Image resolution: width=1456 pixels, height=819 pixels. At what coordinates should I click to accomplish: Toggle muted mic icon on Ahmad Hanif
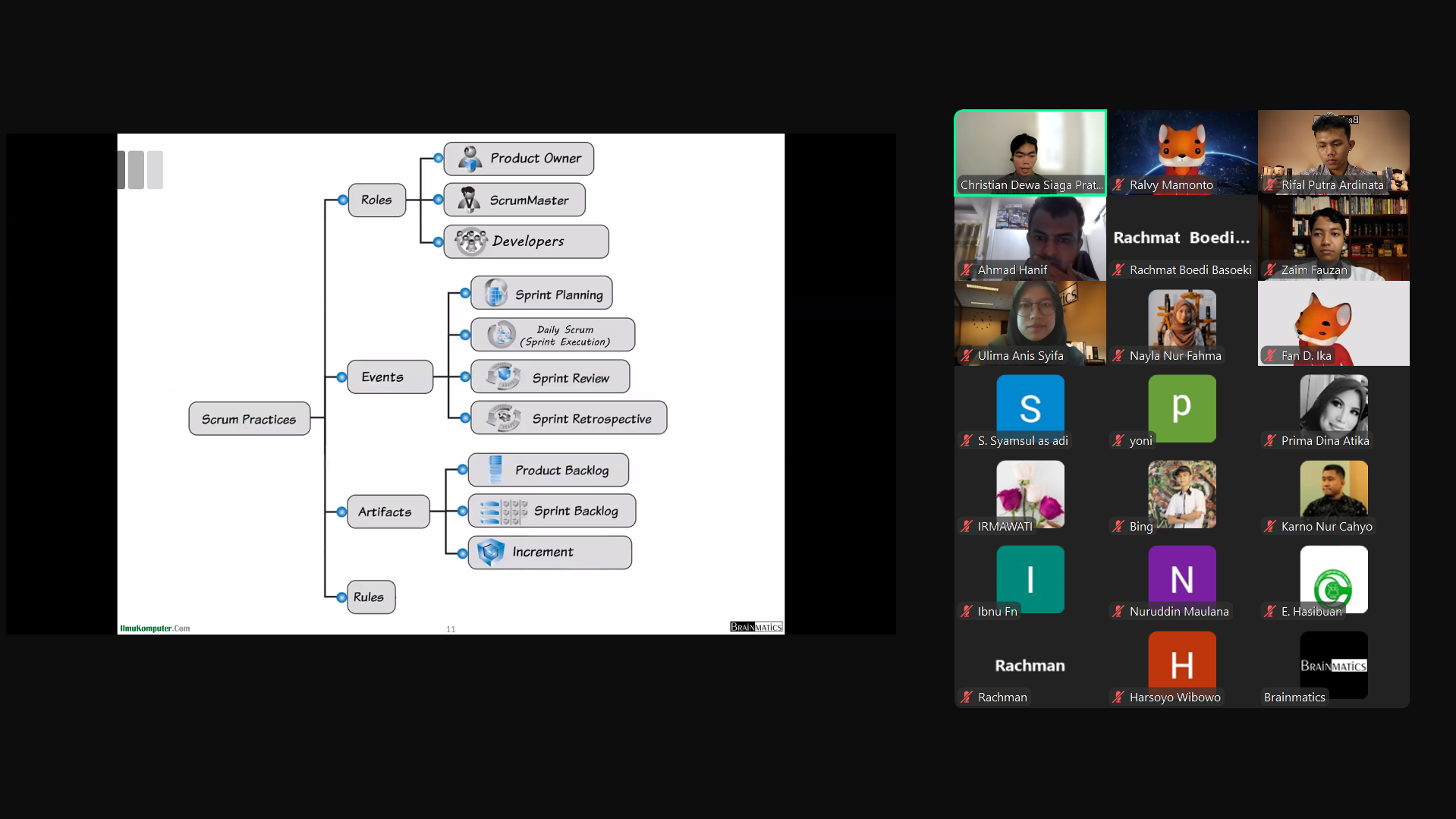point(967,270)
